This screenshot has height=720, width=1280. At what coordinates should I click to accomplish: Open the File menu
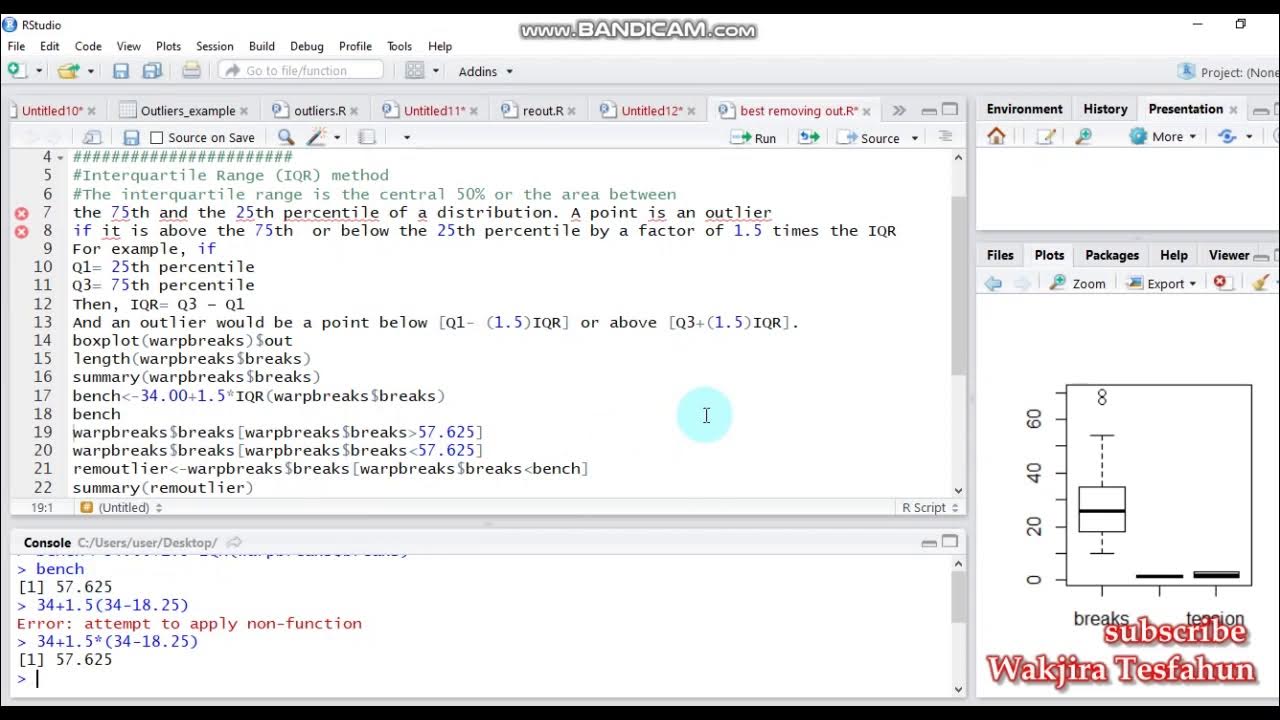[x=16, y=46]
